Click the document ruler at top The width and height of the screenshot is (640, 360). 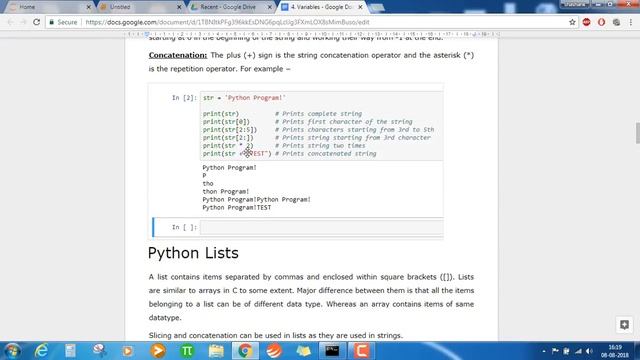[x=312, y=34]
